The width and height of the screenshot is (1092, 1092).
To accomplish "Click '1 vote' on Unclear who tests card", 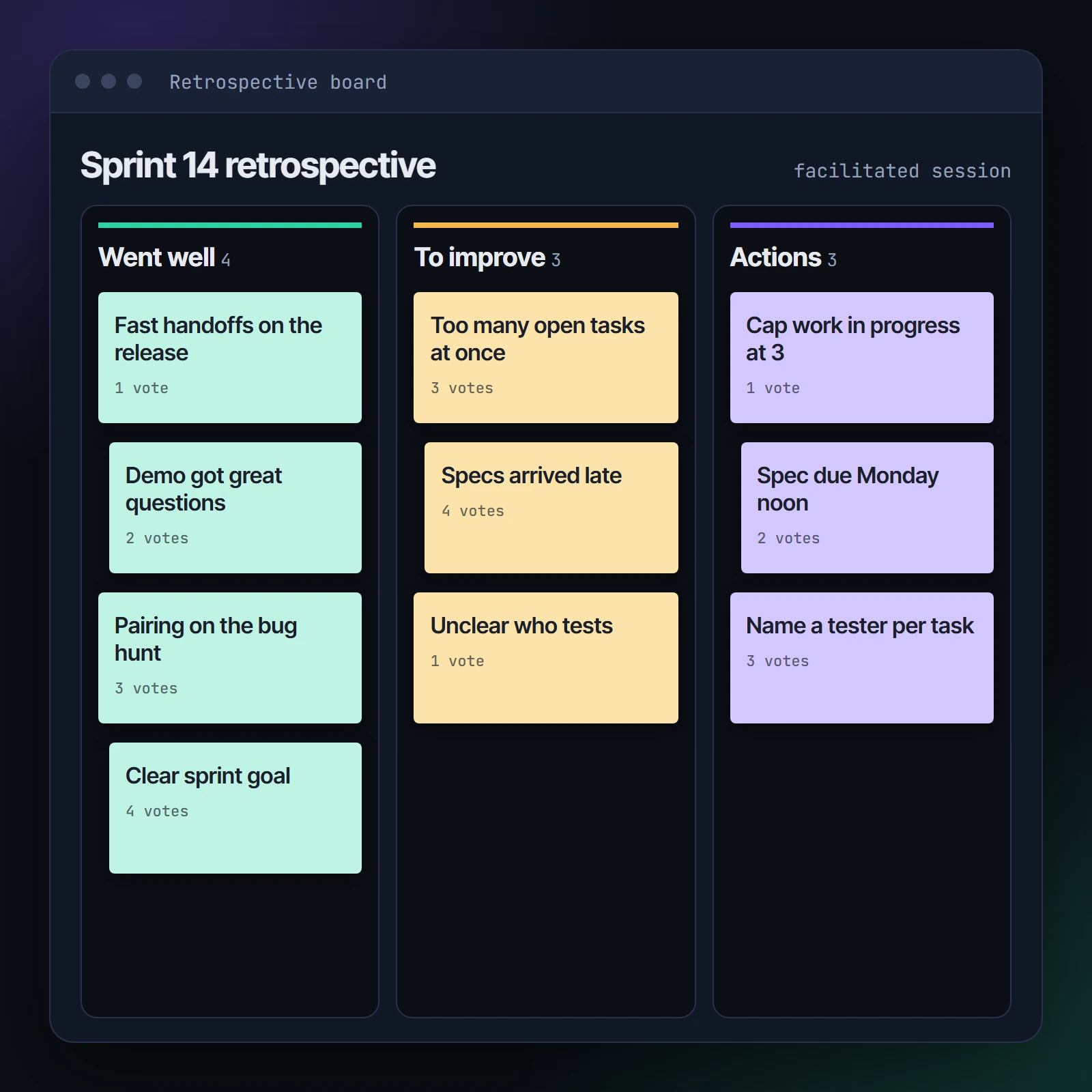I will (x=457, y=661).
